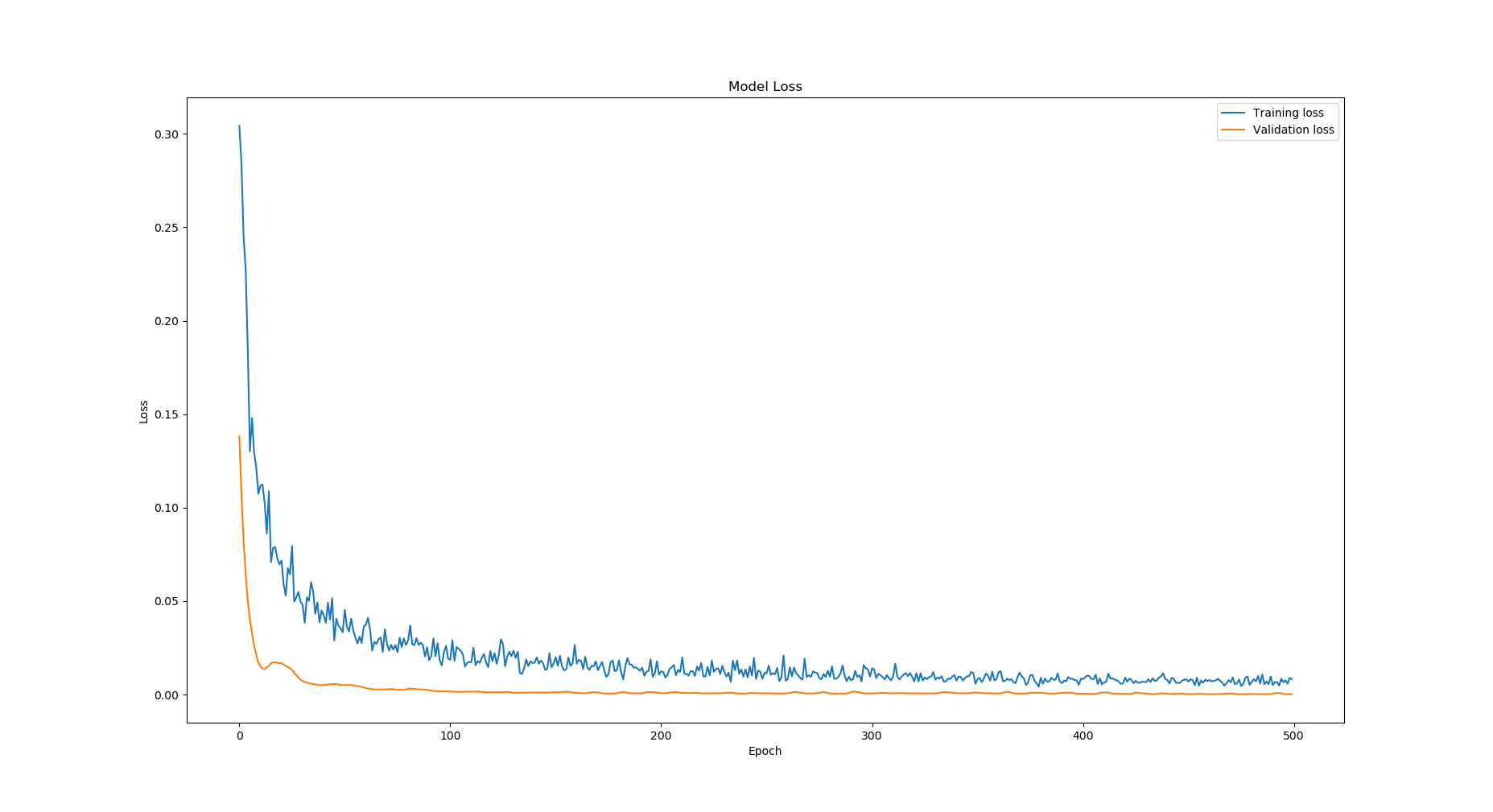Click the y-axis tick label 0.00

pyautogui.click(x=166, y=695)
